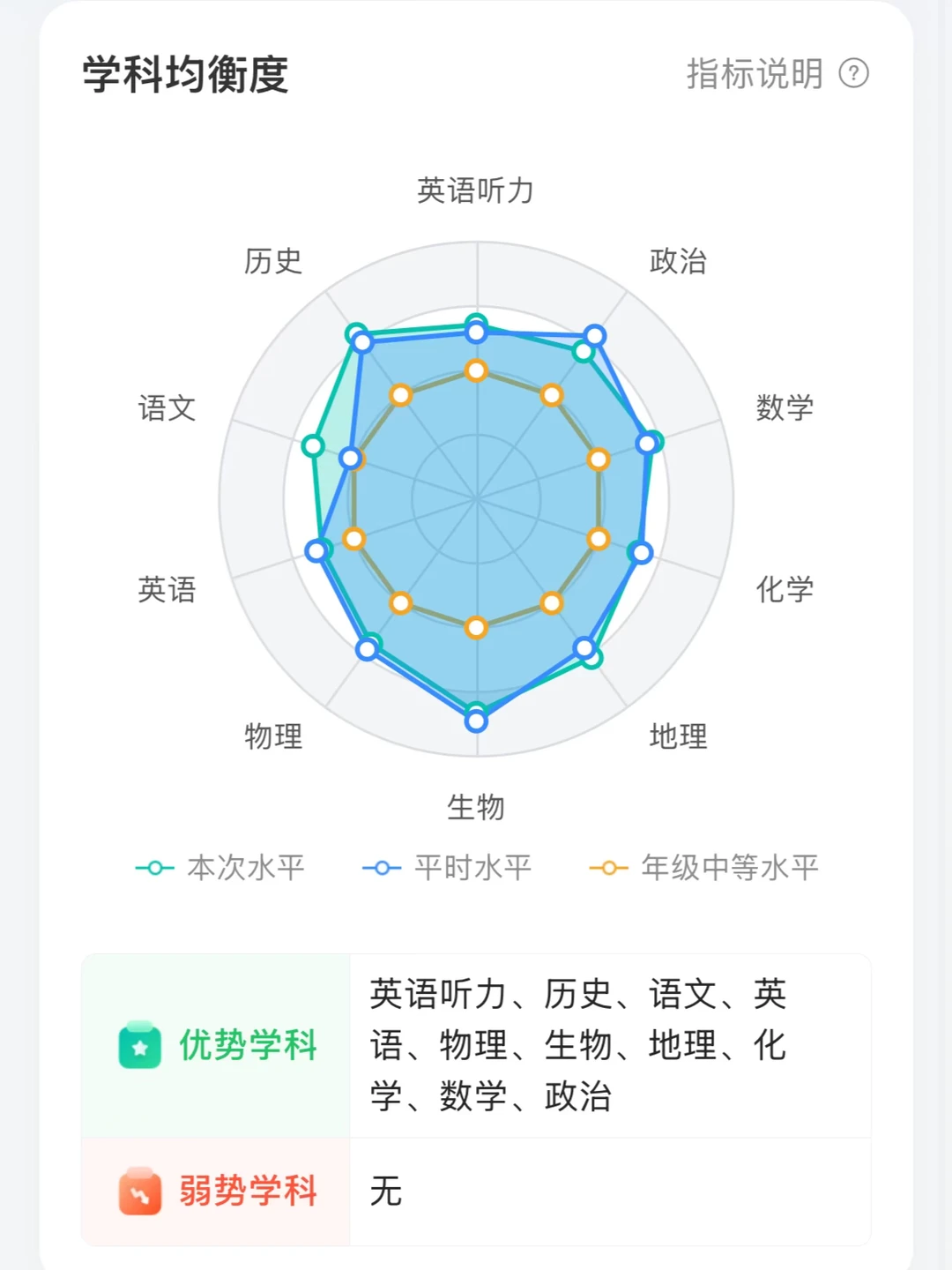
Task: Click the blue data point on 生物 axis
Action: [x=477, y=721]
